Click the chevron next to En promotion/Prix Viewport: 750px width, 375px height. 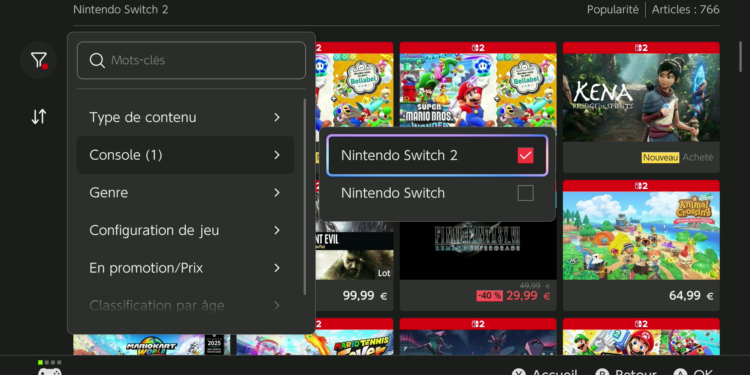pyautogui.click(x=277, y=268)
